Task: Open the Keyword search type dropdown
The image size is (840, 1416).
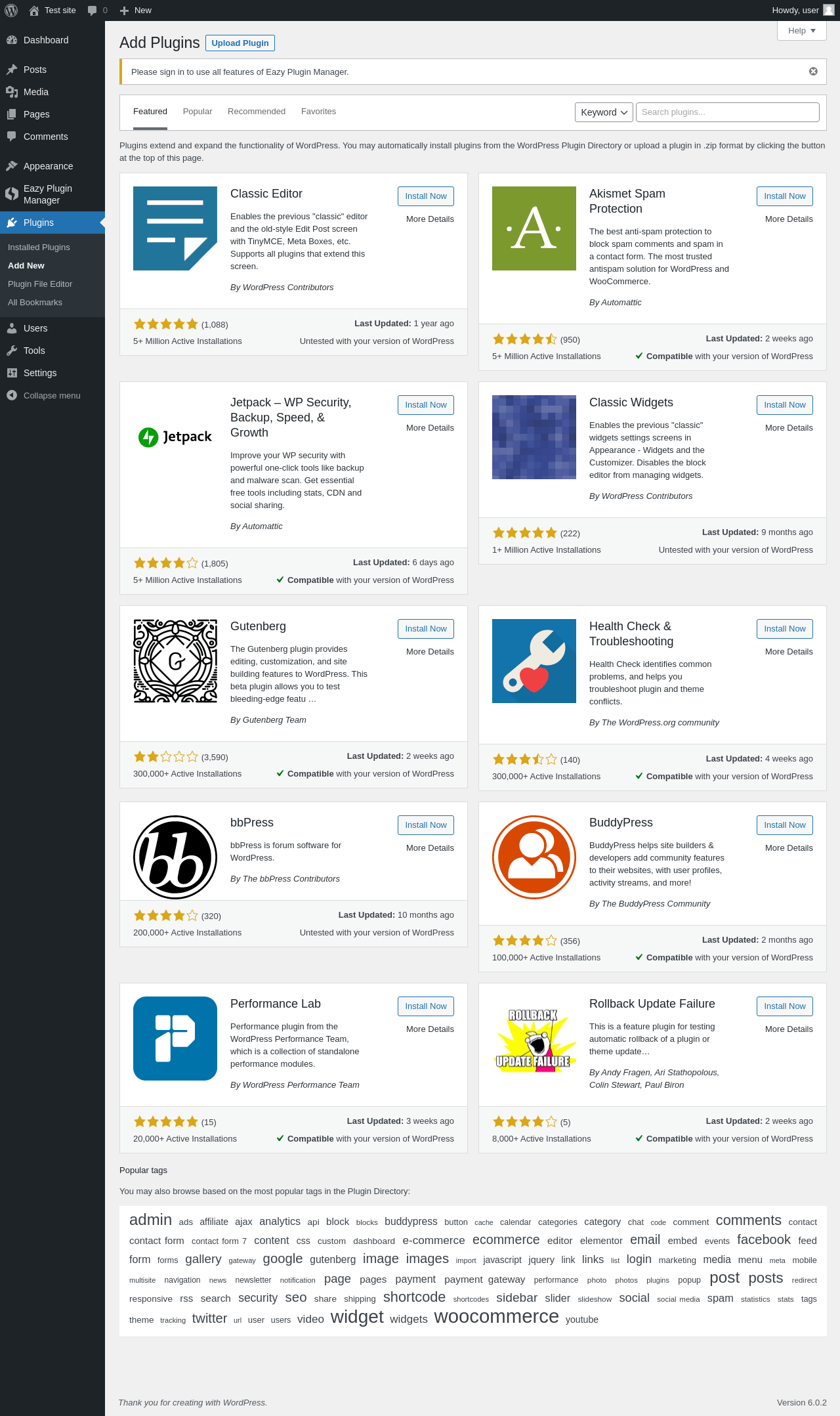Action: tap(604, 112)
